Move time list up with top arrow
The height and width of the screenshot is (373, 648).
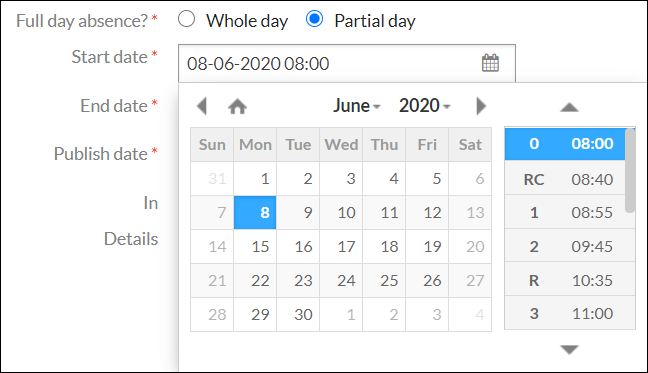(569, 107)
